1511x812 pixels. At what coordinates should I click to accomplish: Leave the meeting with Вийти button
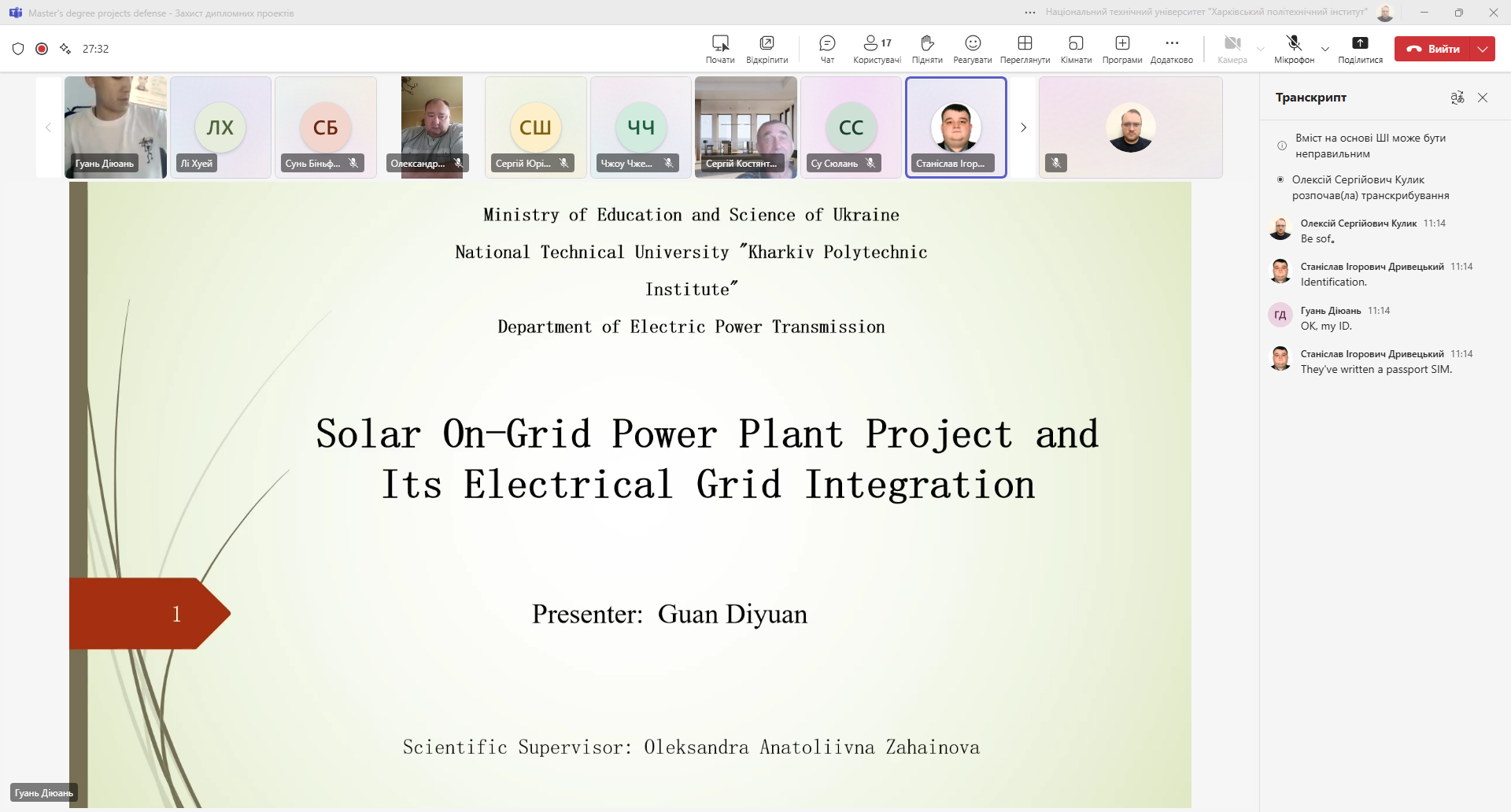click(1433, 49)
